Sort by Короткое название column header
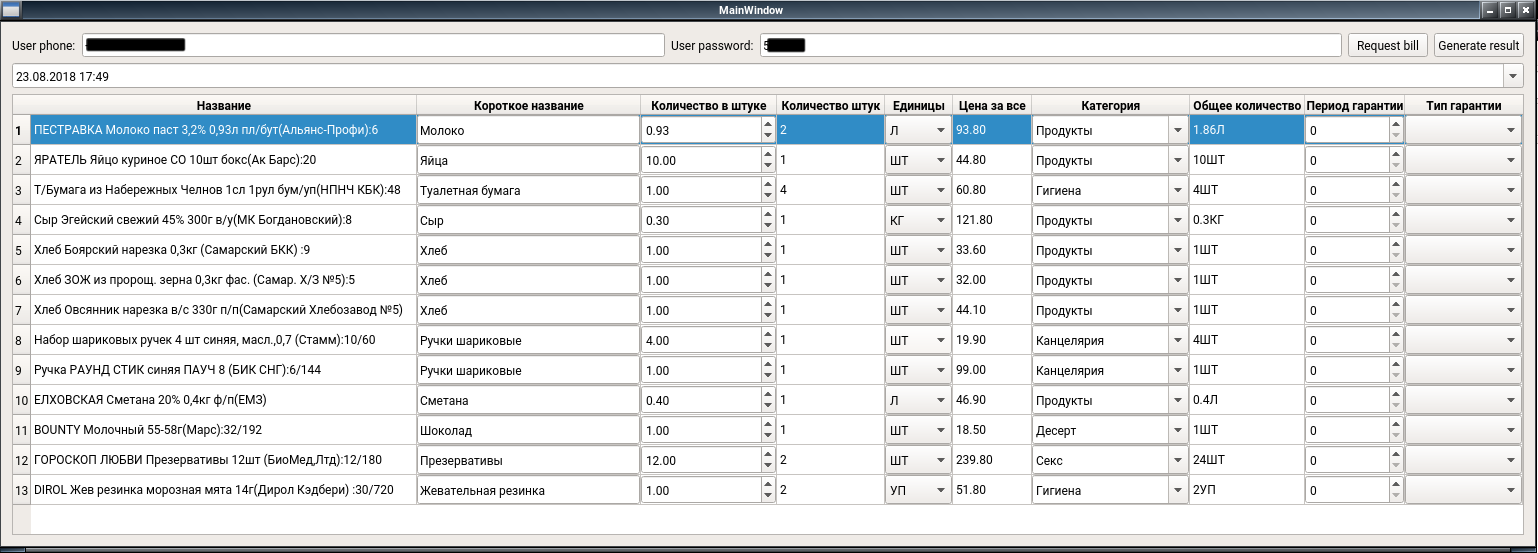 pos(528,105)
